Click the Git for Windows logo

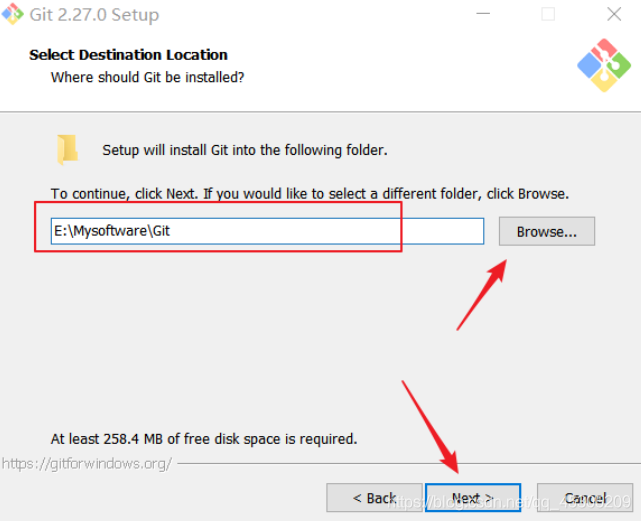[x=603, y=65]
